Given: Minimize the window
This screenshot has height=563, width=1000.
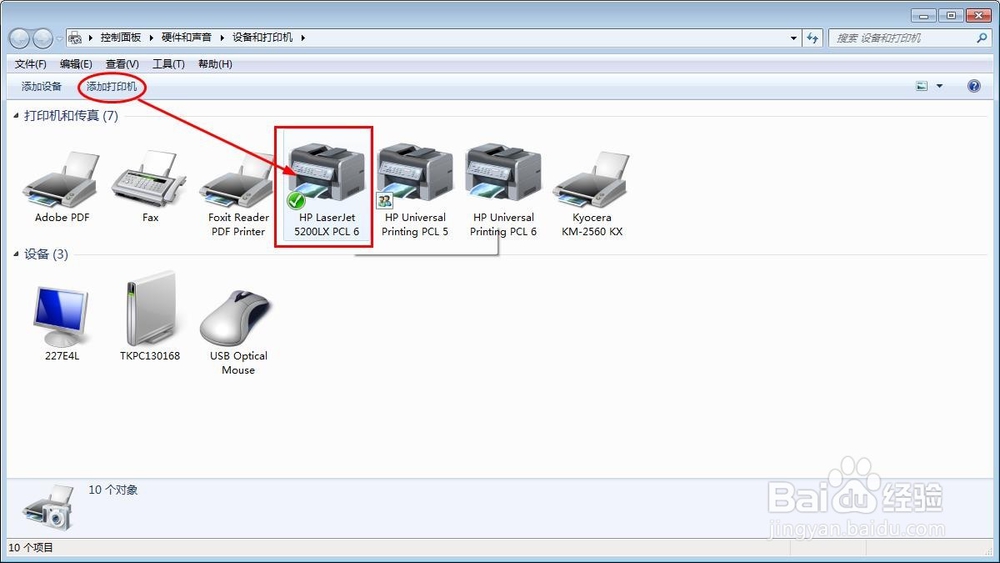Looking at the screenshot, I should [923, 15].
